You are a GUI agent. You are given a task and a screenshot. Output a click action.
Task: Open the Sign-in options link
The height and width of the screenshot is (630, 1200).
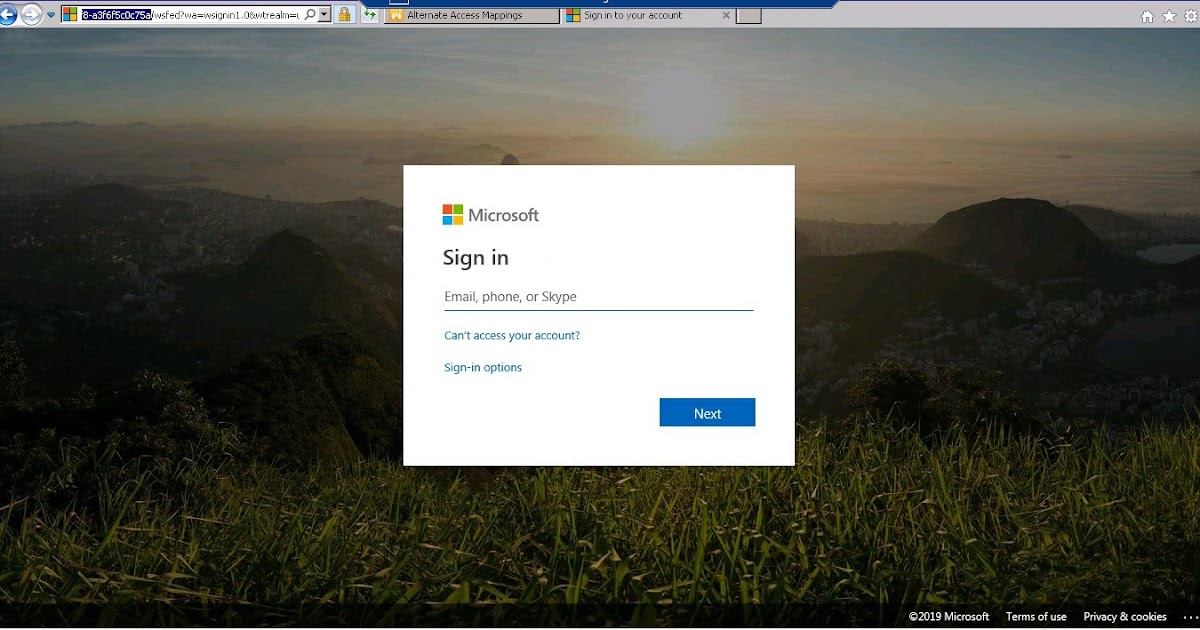pos(482,367)
